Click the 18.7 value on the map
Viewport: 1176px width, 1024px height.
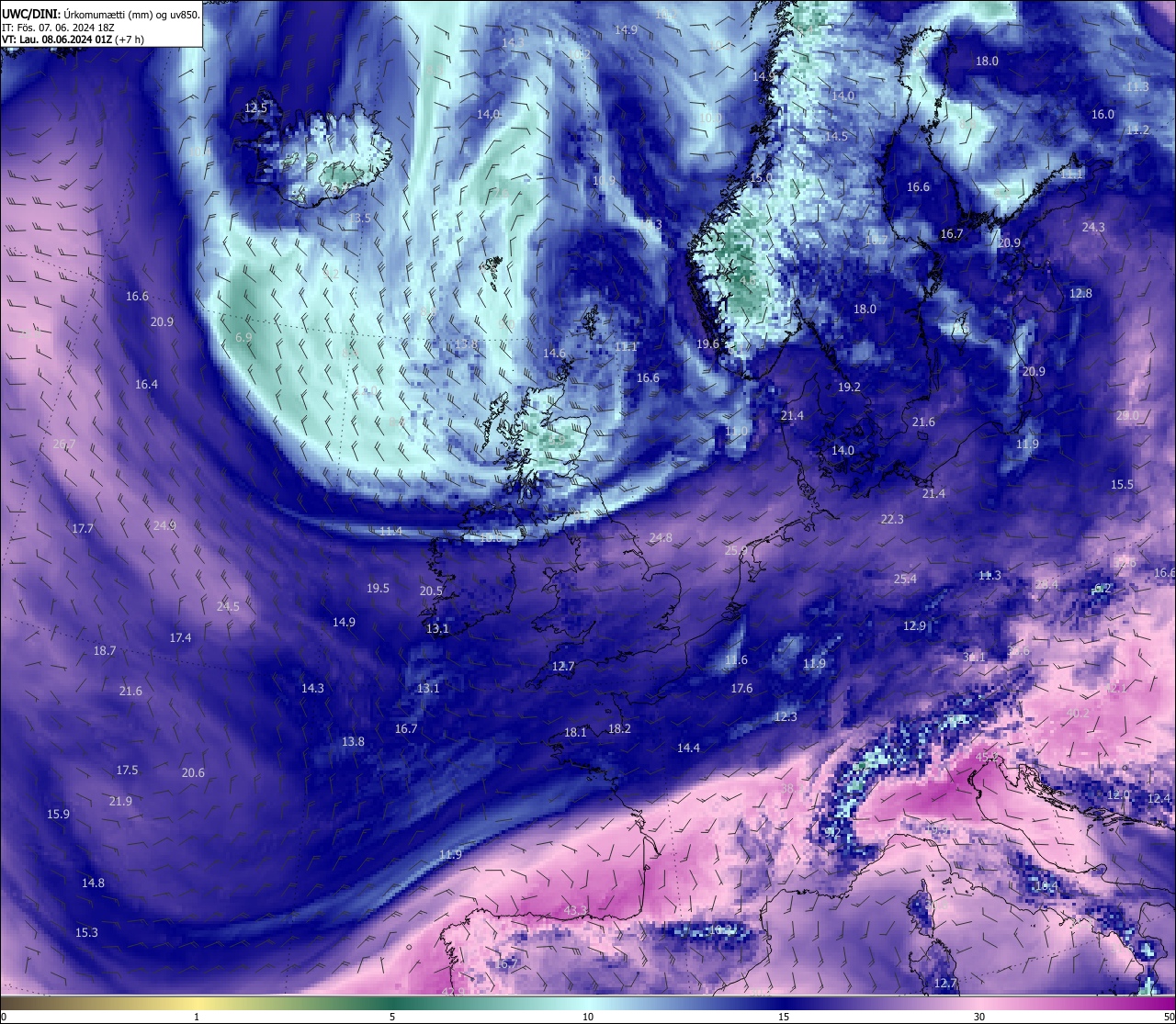(x=105, y=650)
